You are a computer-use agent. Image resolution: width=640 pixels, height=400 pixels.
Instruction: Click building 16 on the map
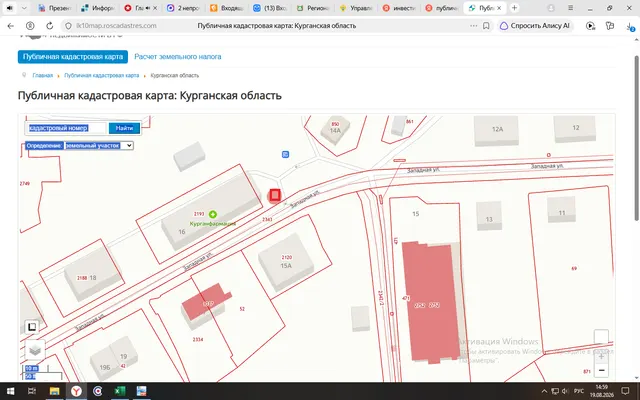click(x=210, y=212)
